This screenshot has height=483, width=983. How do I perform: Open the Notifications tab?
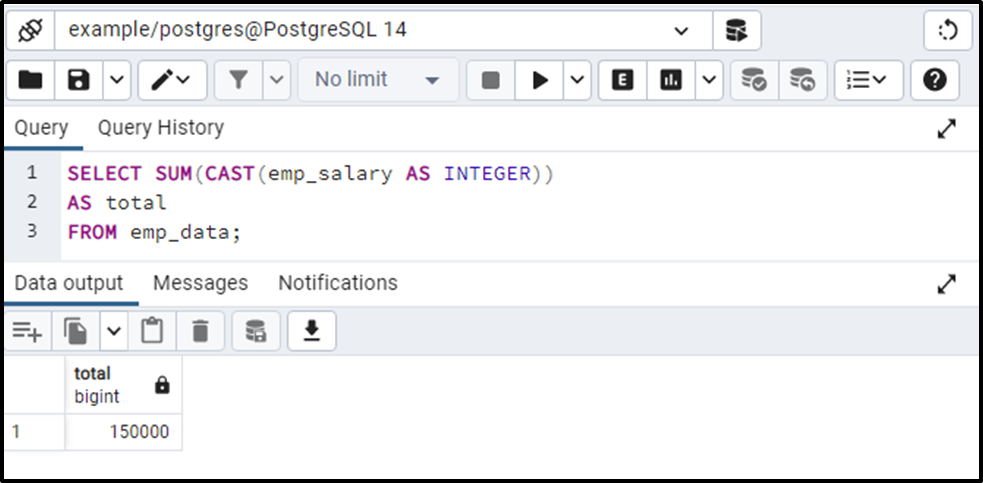pos(338,283)
